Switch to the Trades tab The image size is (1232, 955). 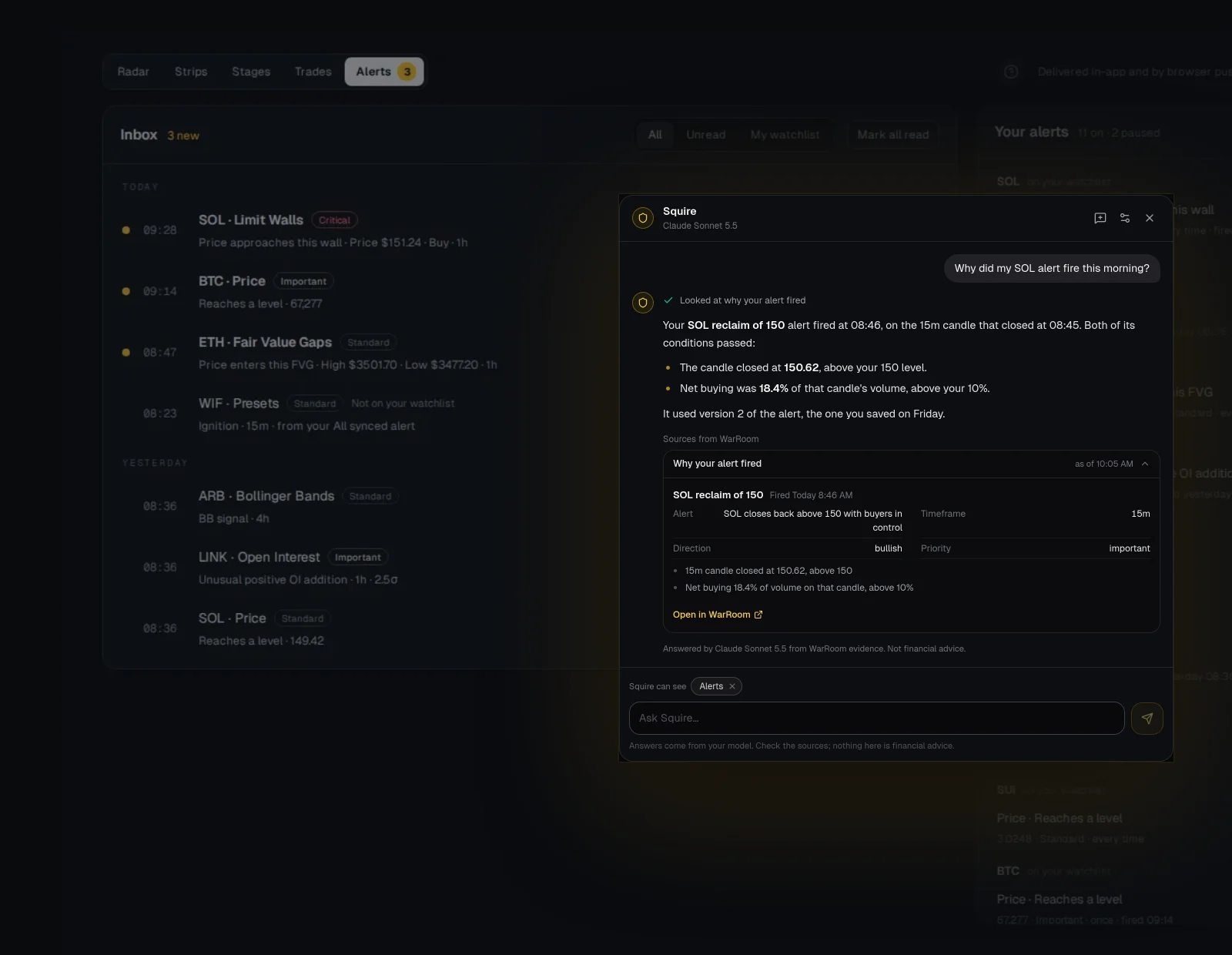pyautogui.click(x=313, y=72)
